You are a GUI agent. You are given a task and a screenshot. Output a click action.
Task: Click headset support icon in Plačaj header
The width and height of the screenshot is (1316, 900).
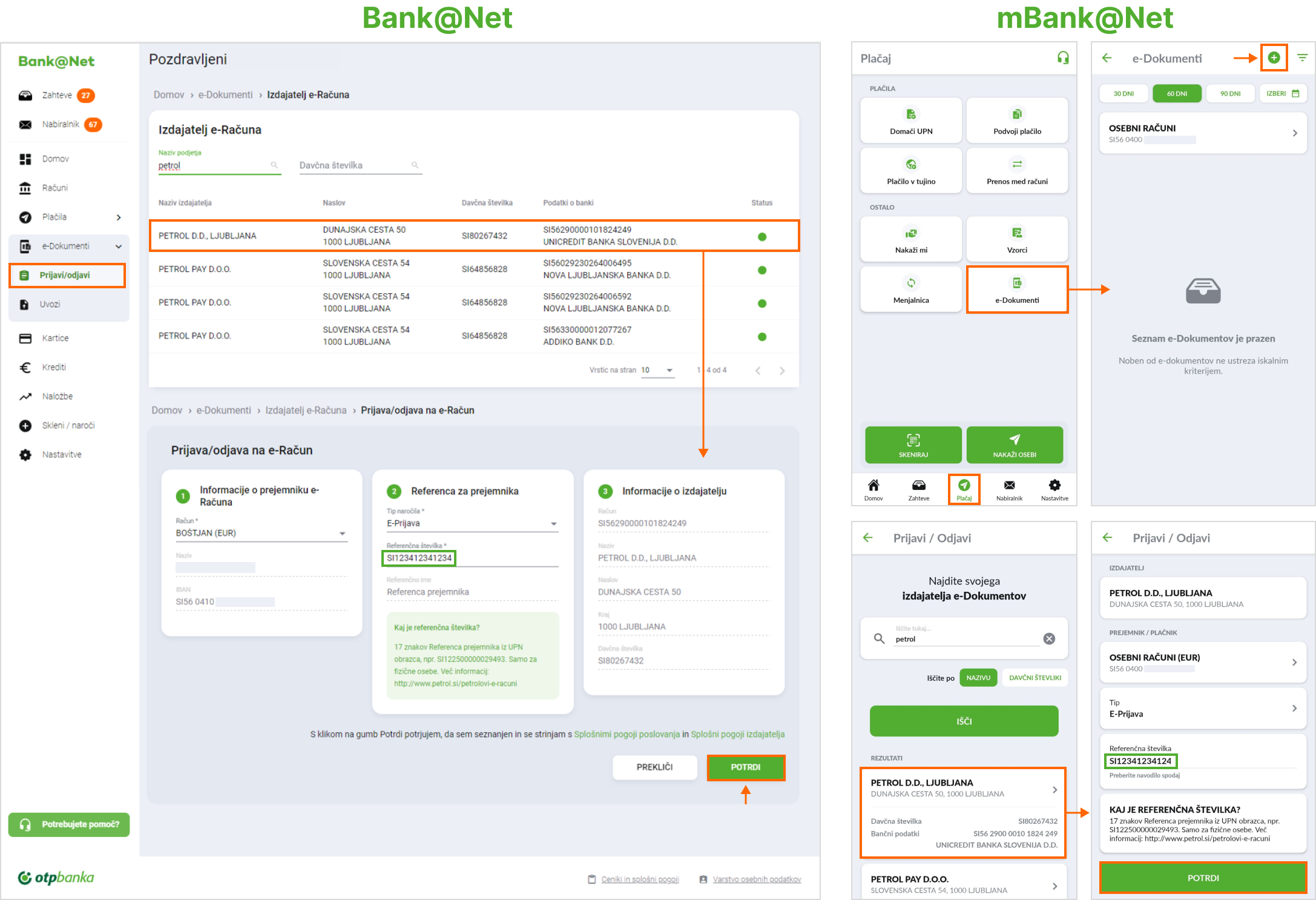[x=1063, y=58]
